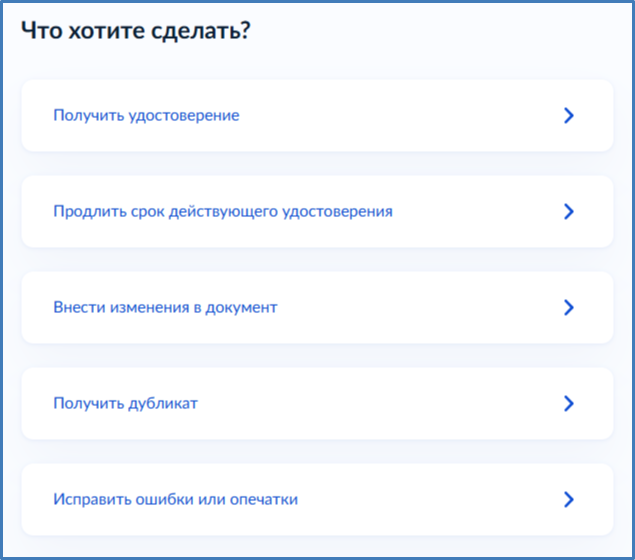Select the 'Получить удостоверение' text link
635x560 pixels.
(x=146, y=116)
